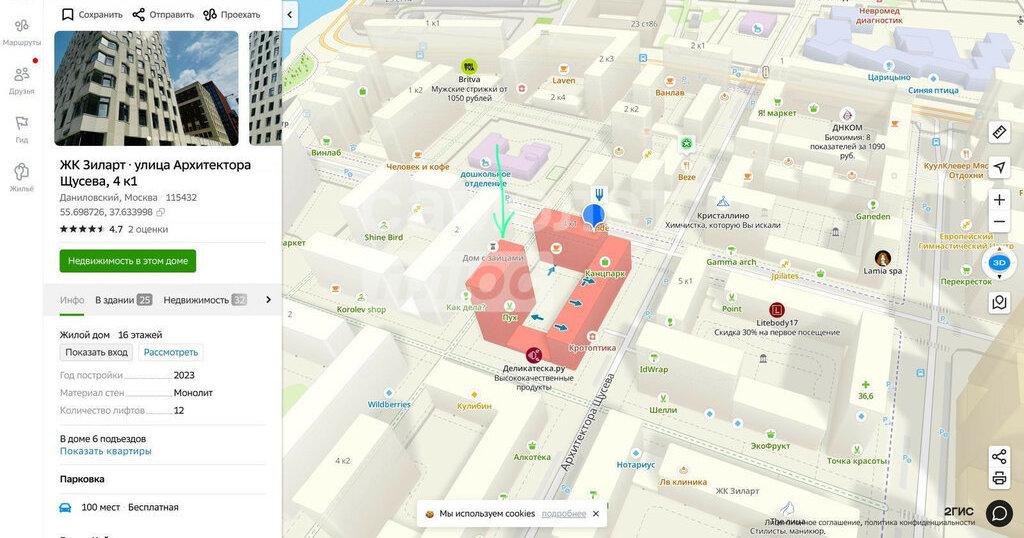
Task: Select the Деликатеска.ру marker
Action: [x=534, y=355]
